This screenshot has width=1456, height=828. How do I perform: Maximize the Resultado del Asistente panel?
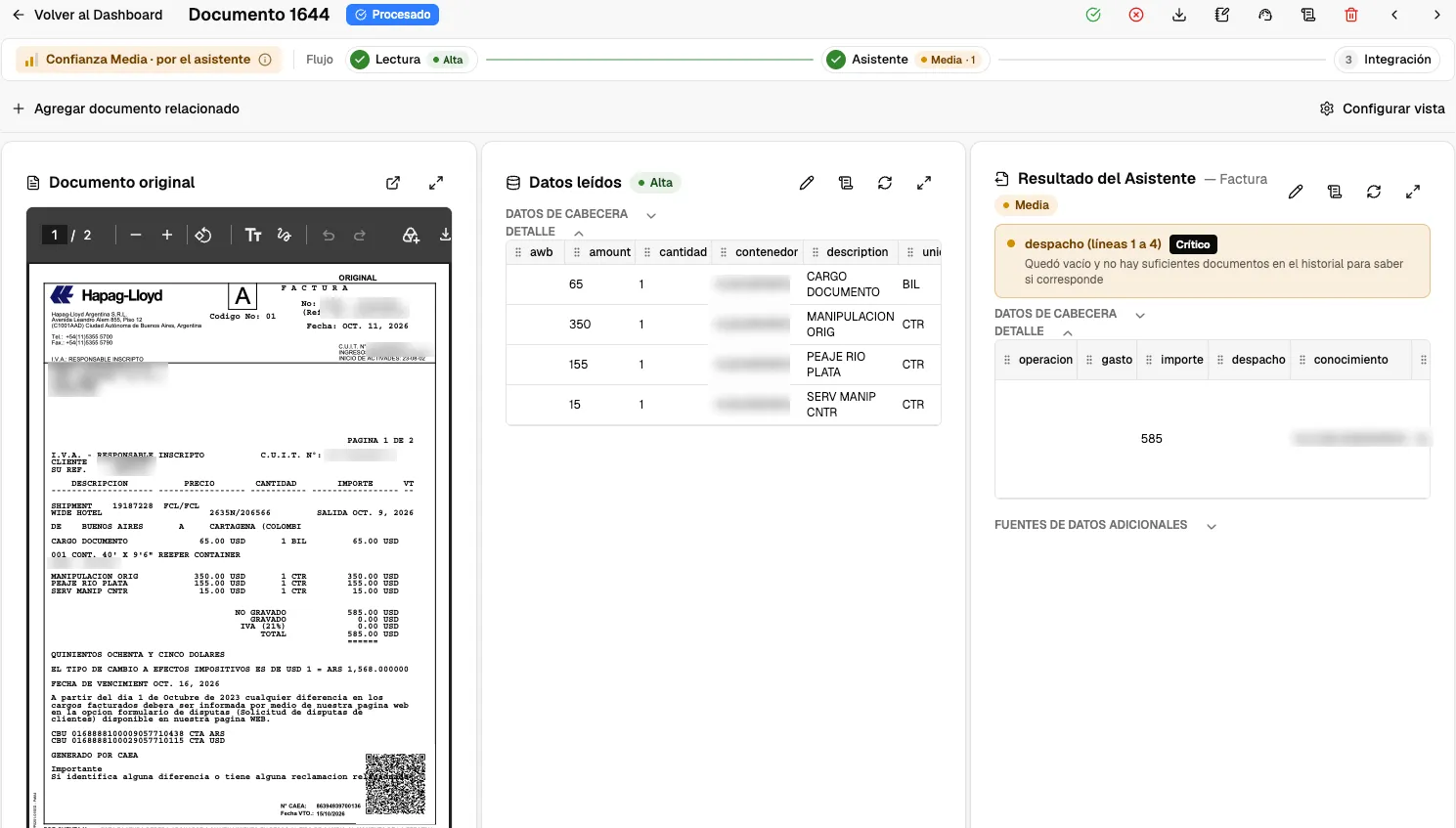pyautogui.click(x=1413, y=192)
